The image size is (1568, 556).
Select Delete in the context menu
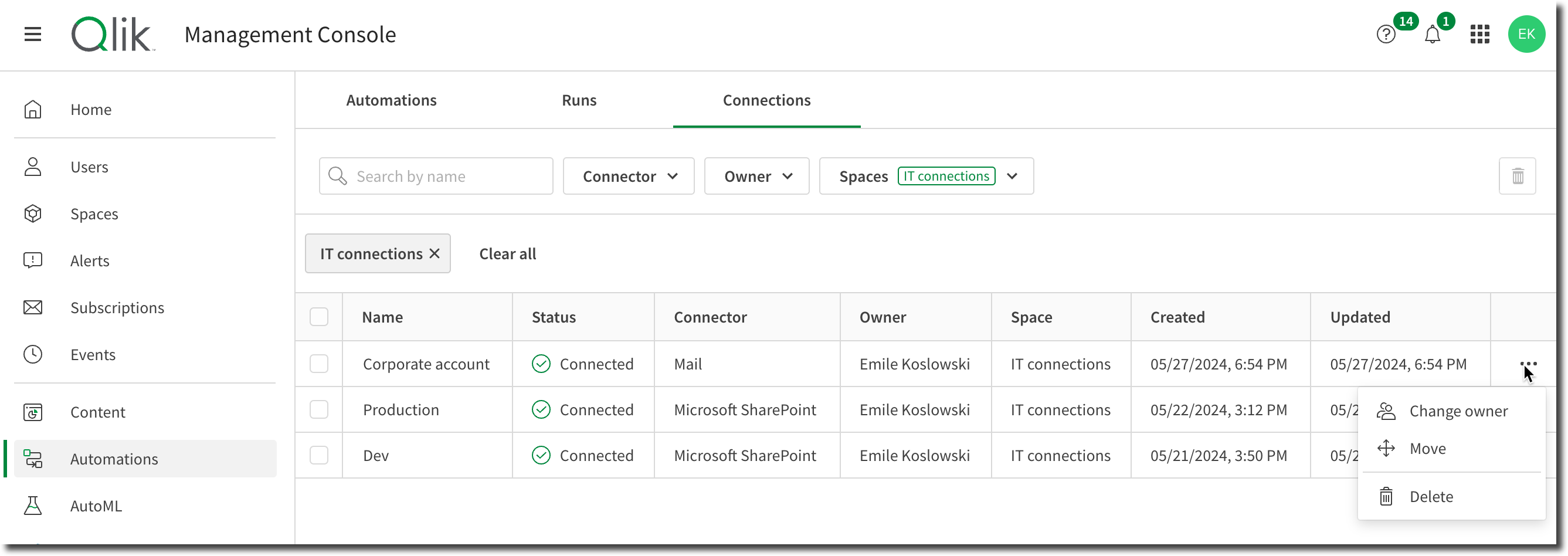click(1431, 496)
